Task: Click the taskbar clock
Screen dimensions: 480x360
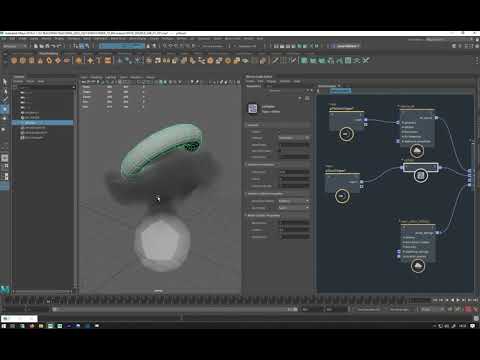Action: (x=462, y=326)
